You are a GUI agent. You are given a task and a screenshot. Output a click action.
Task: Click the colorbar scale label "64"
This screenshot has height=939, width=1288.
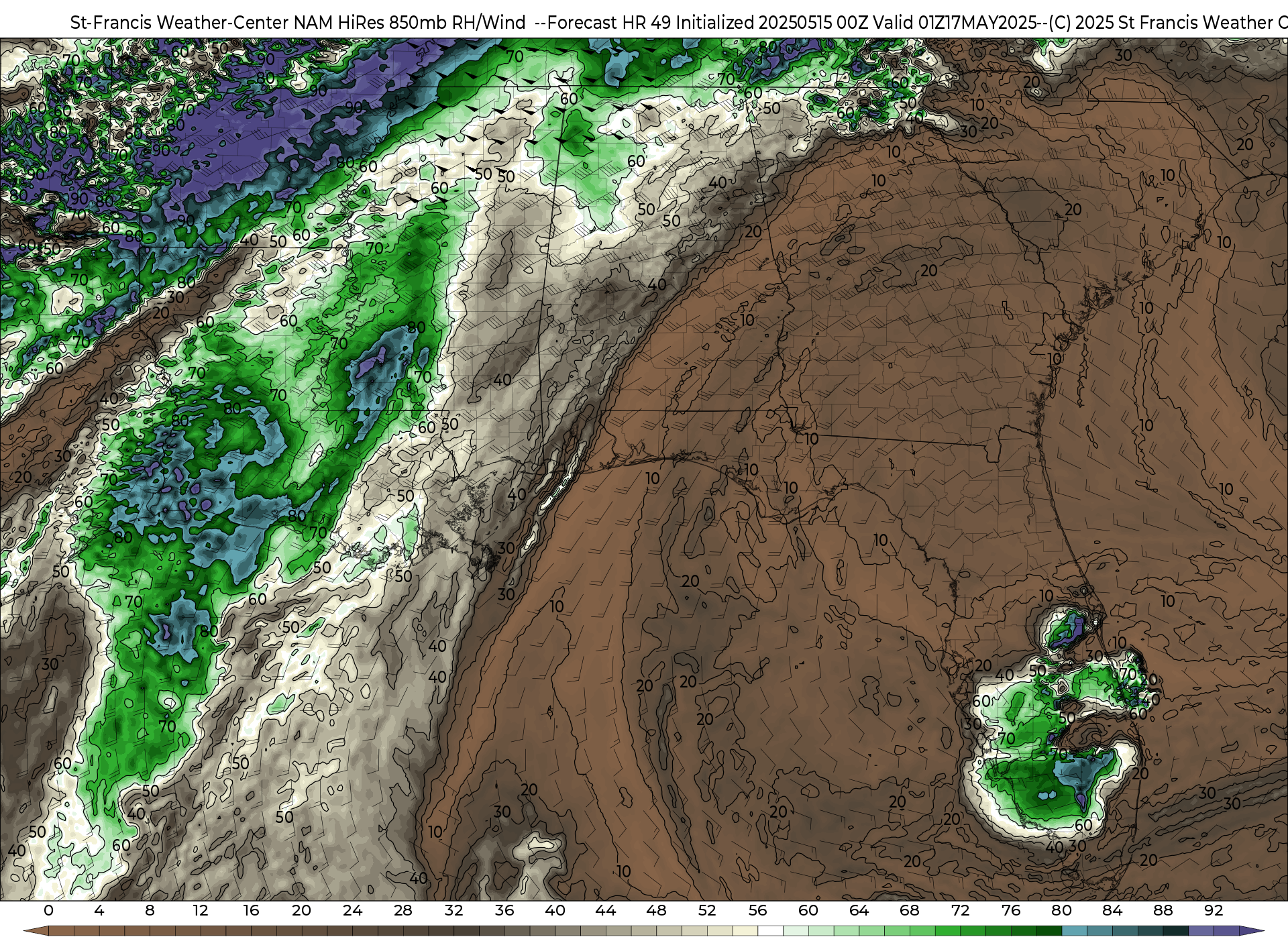[x=859, y=910]
